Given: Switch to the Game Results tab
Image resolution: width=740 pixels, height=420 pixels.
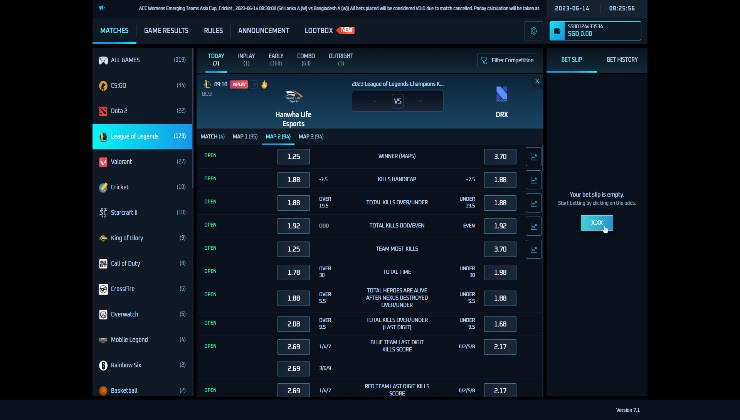Looking at the screenshot, I should click(166, 31).
